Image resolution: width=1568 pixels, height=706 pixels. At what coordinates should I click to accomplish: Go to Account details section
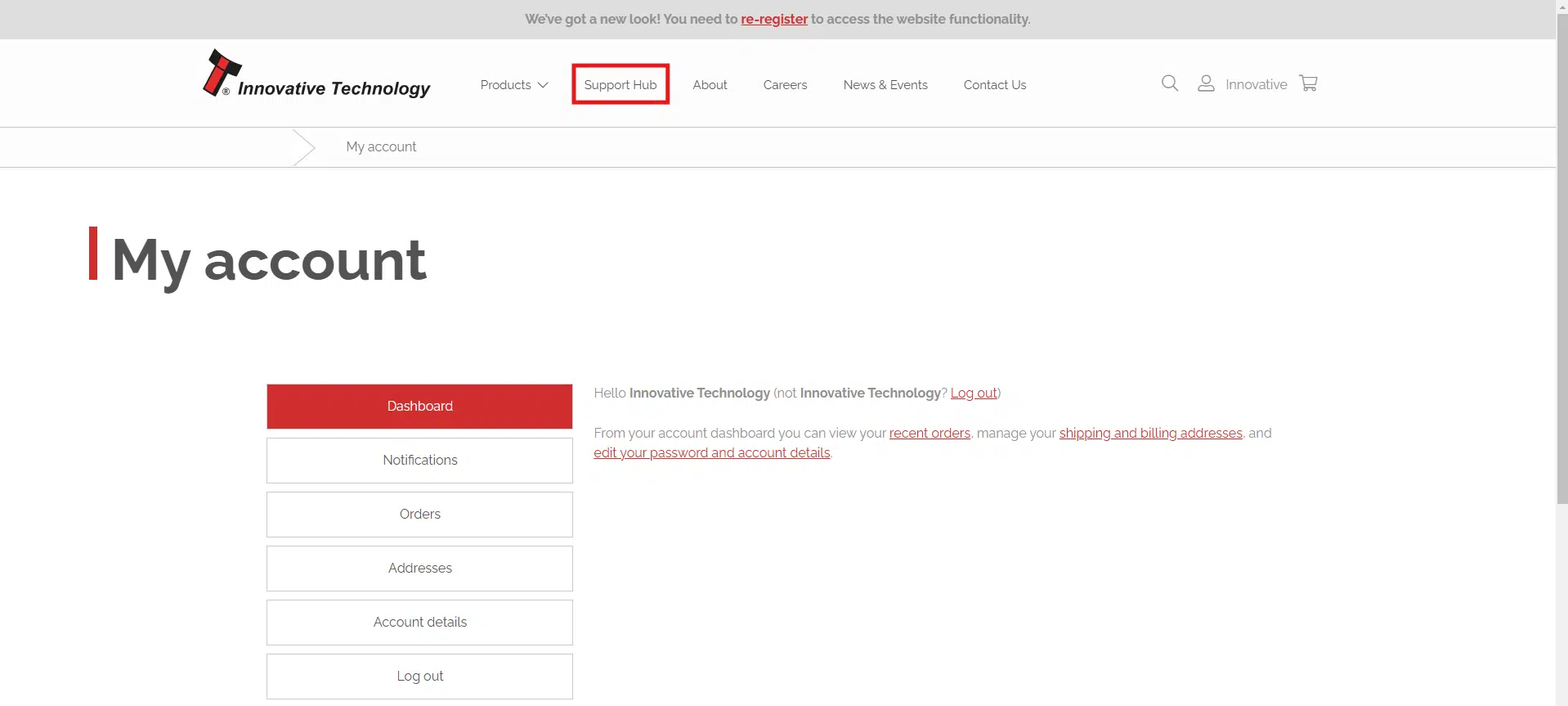click(x=419, y=623)
